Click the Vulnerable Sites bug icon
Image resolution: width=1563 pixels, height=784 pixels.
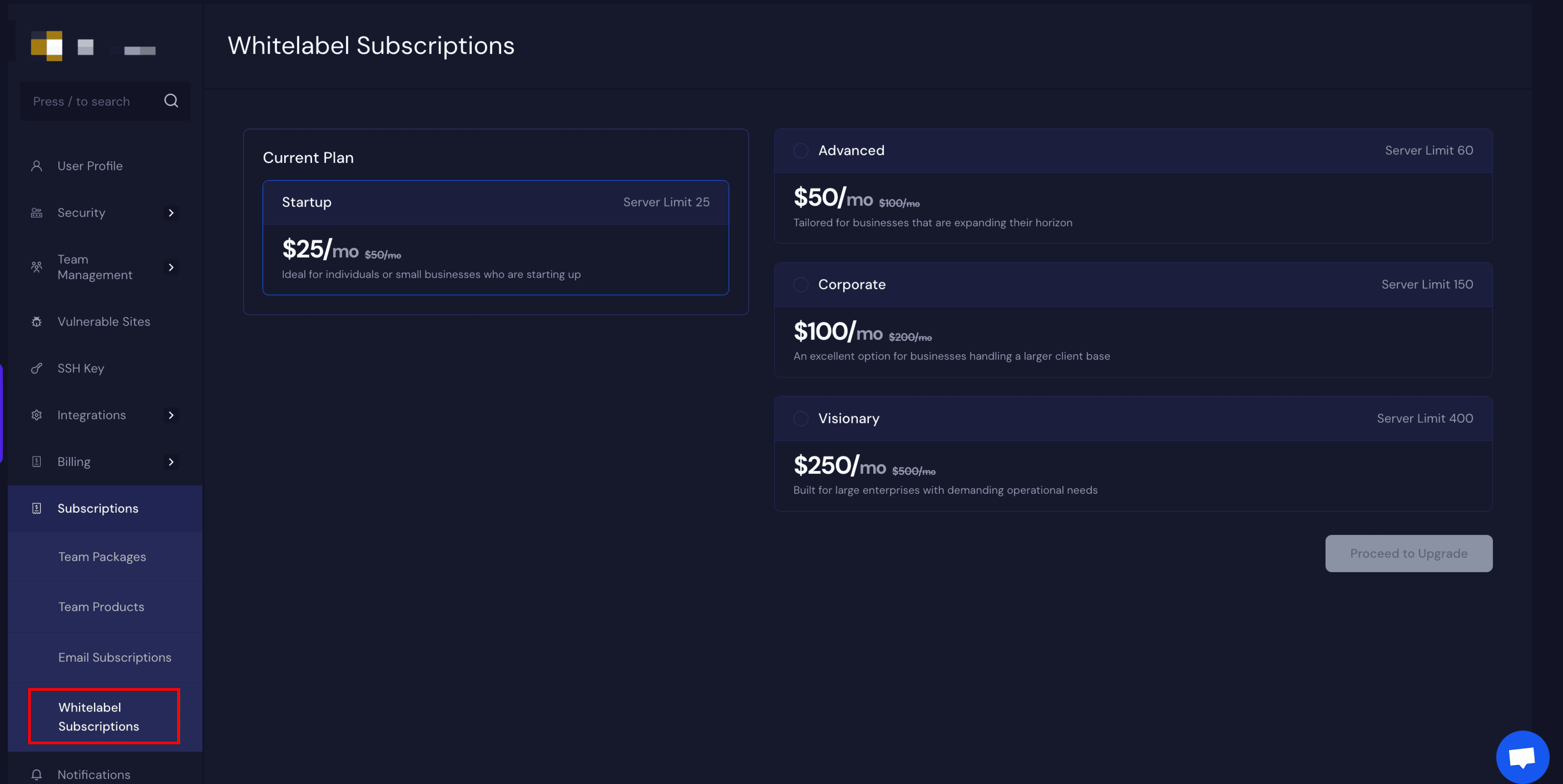(x=36, y=321)
